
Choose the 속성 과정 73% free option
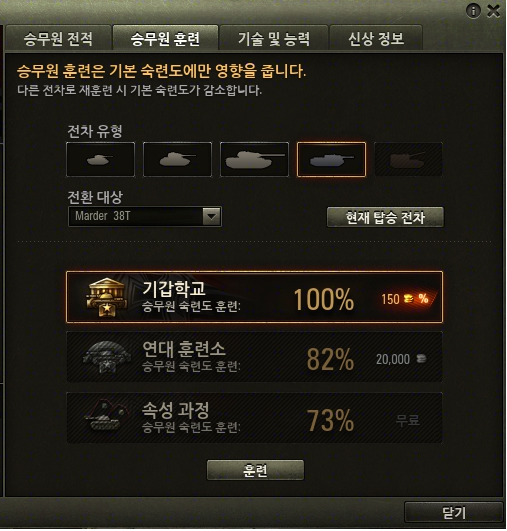click(254, 418)
